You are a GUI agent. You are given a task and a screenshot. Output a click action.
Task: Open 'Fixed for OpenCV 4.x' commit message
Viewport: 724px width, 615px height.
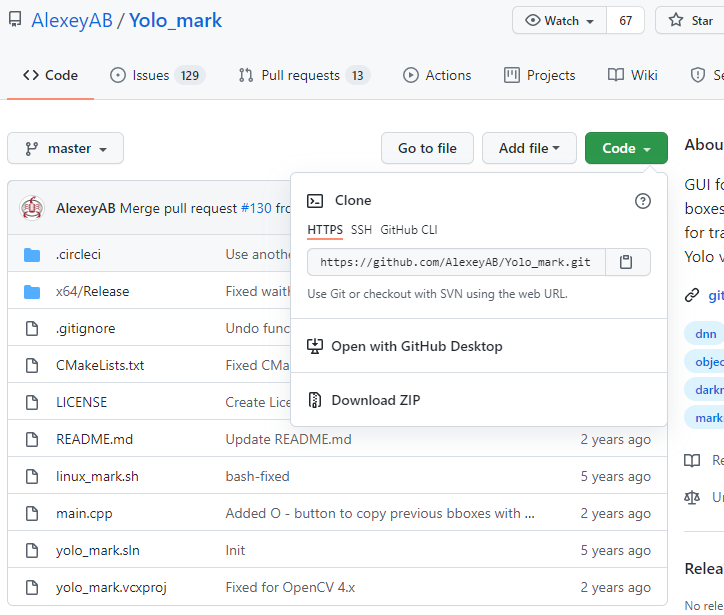click(x=290, y=587)
